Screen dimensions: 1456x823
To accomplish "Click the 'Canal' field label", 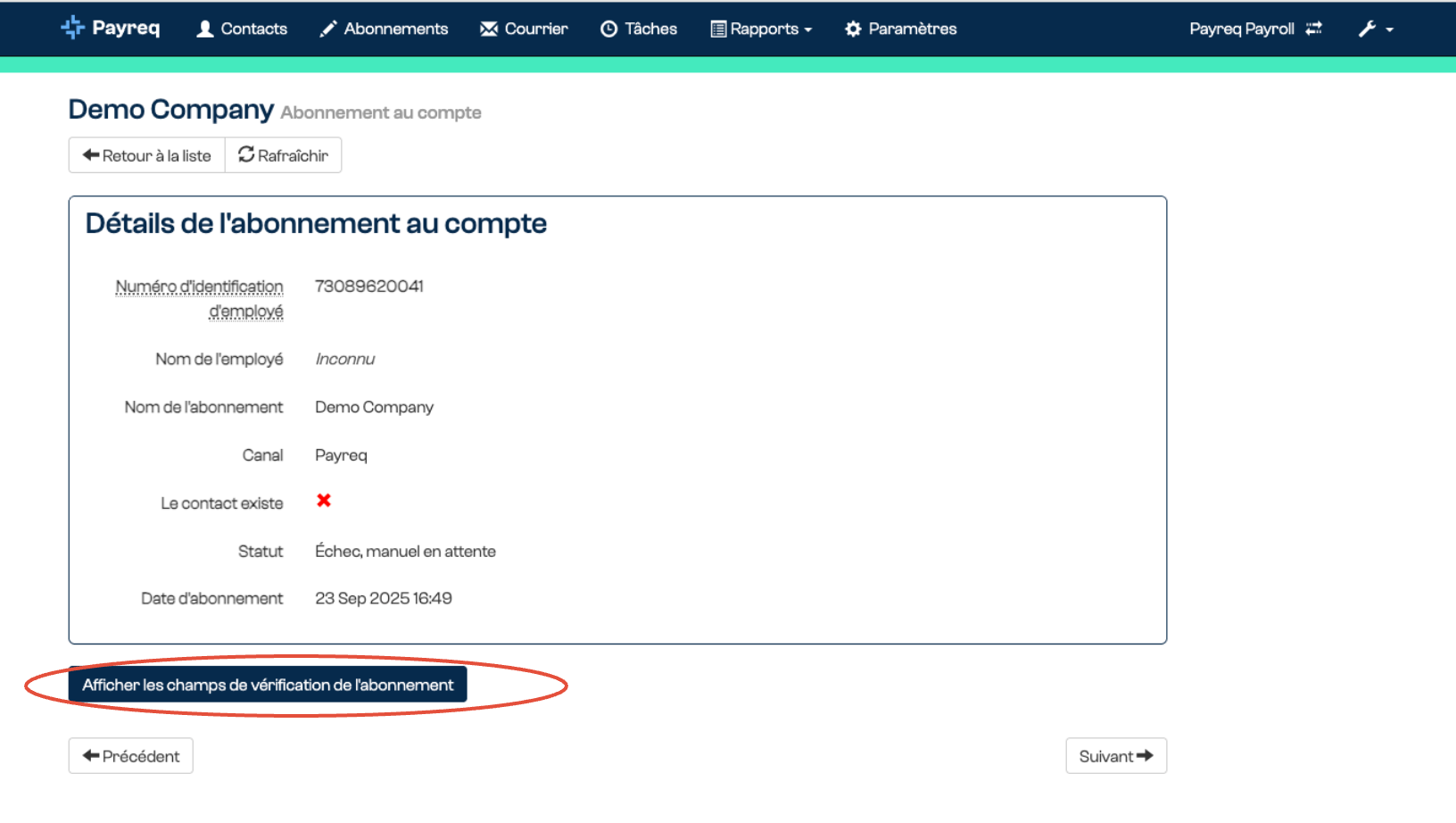I will pos(263,455).
